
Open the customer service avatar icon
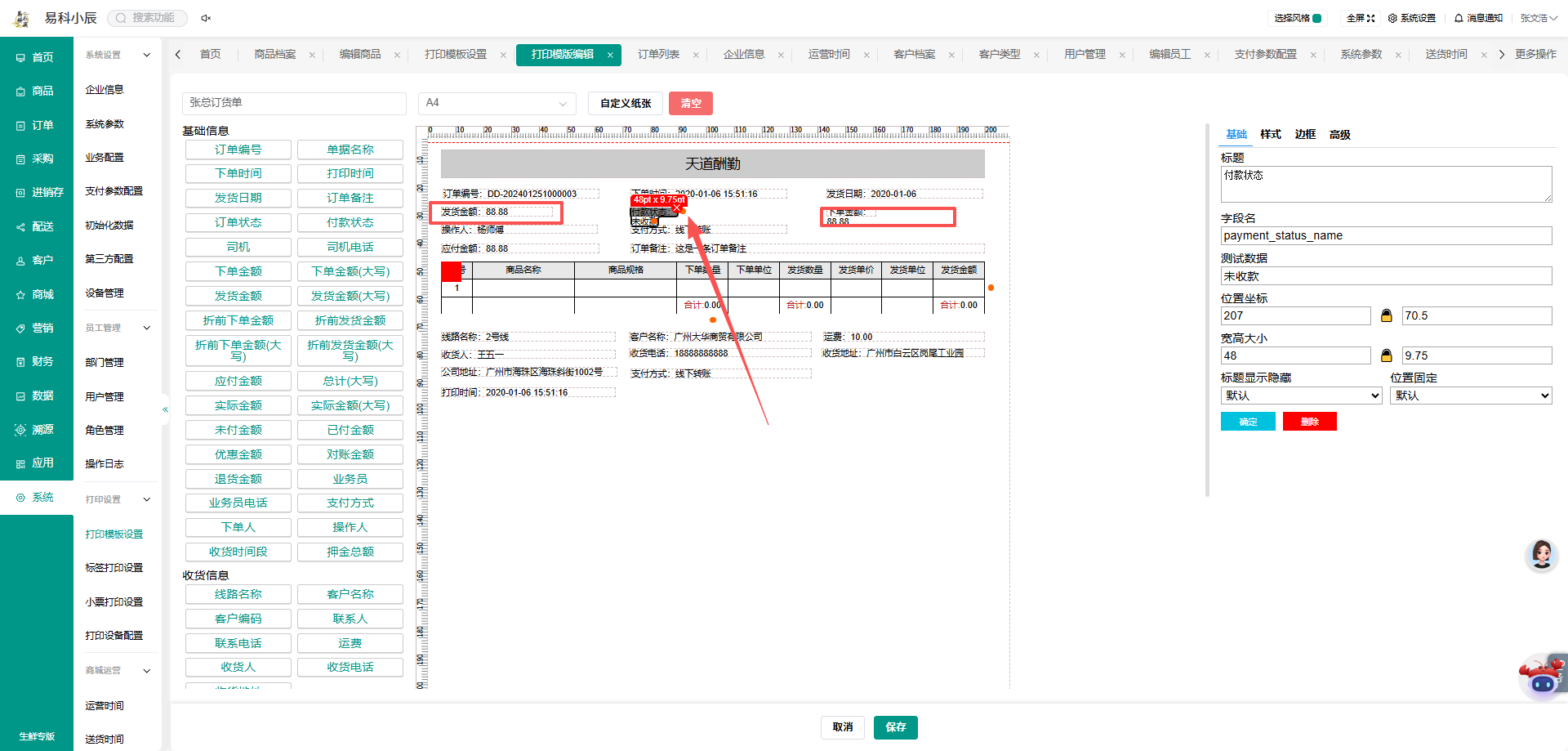(x=1541, y=555)
